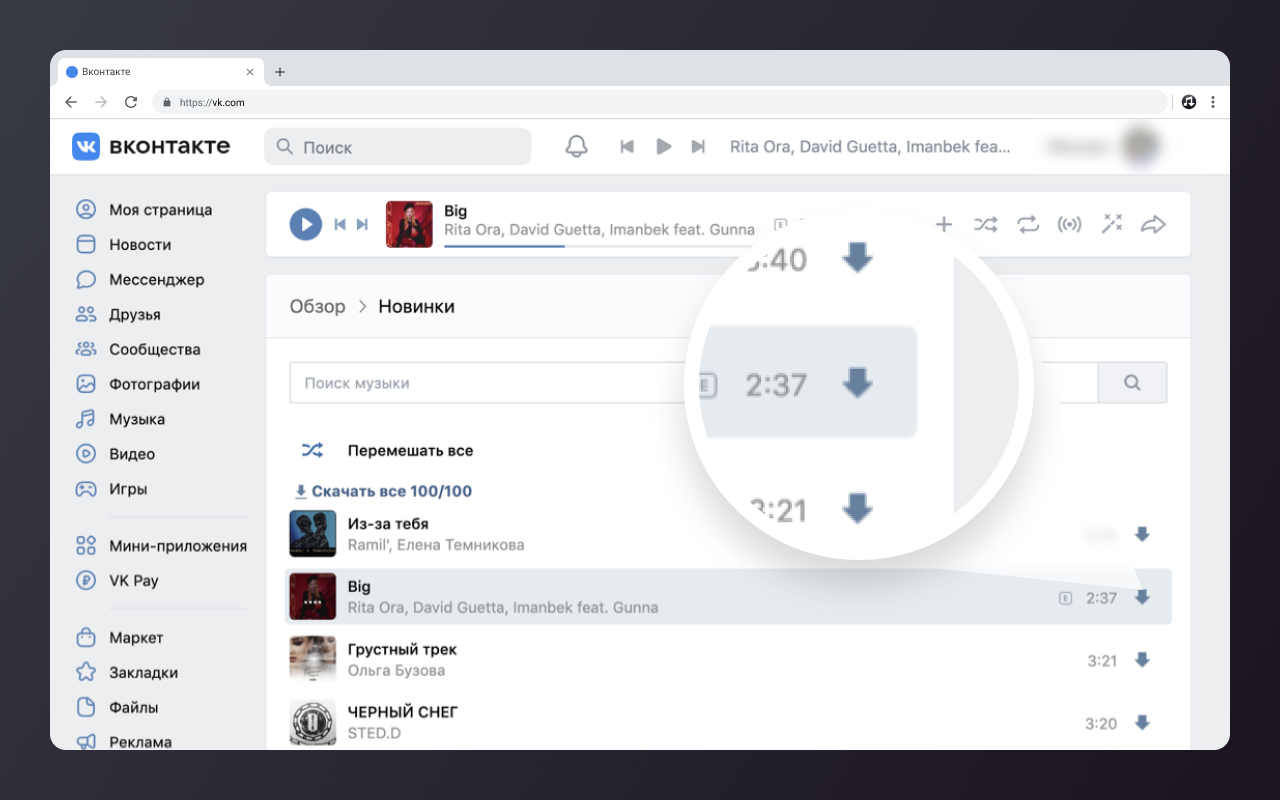Open Музыка in the left sidebar
This screenshot has width=1280, height=800.
(x=136, y=419)
